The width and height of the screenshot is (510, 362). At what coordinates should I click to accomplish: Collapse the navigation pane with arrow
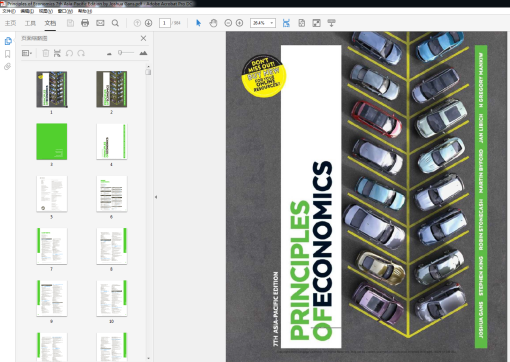click(x=156, y=197)
